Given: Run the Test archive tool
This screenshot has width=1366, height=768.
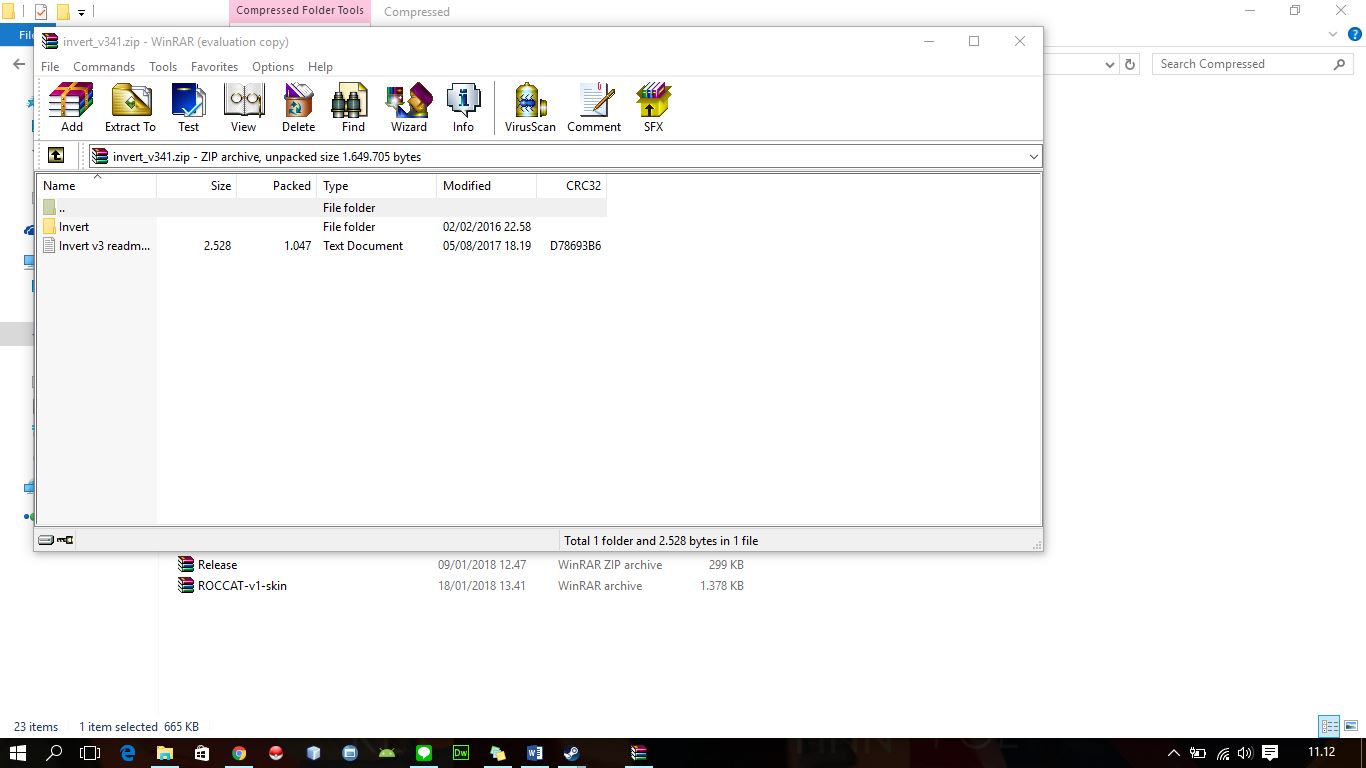Looking at the screenshot, I should 188,107.
